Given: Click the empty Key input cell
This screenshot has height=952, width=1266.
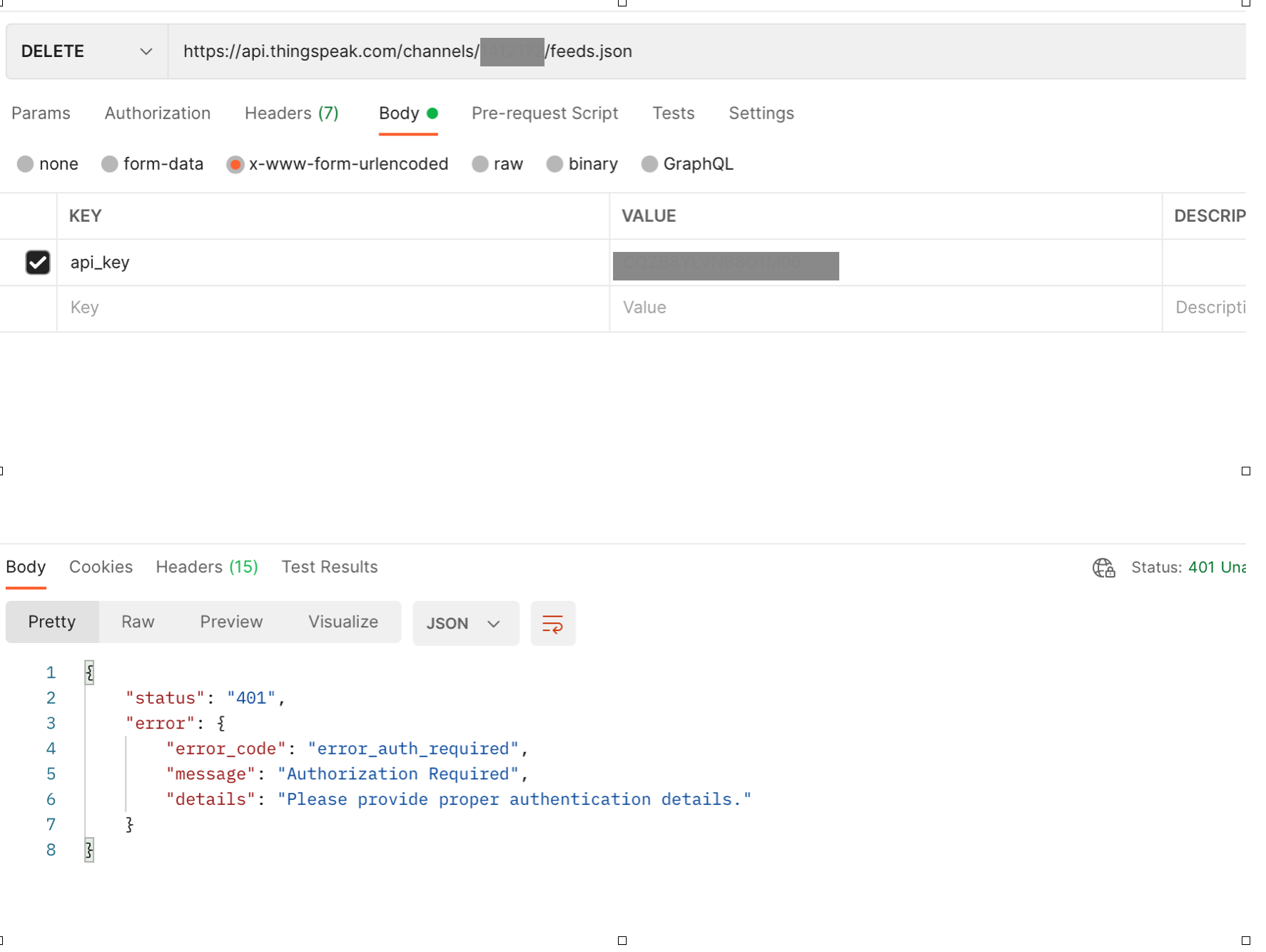Looking at the screenshot, I should (333, 308).
